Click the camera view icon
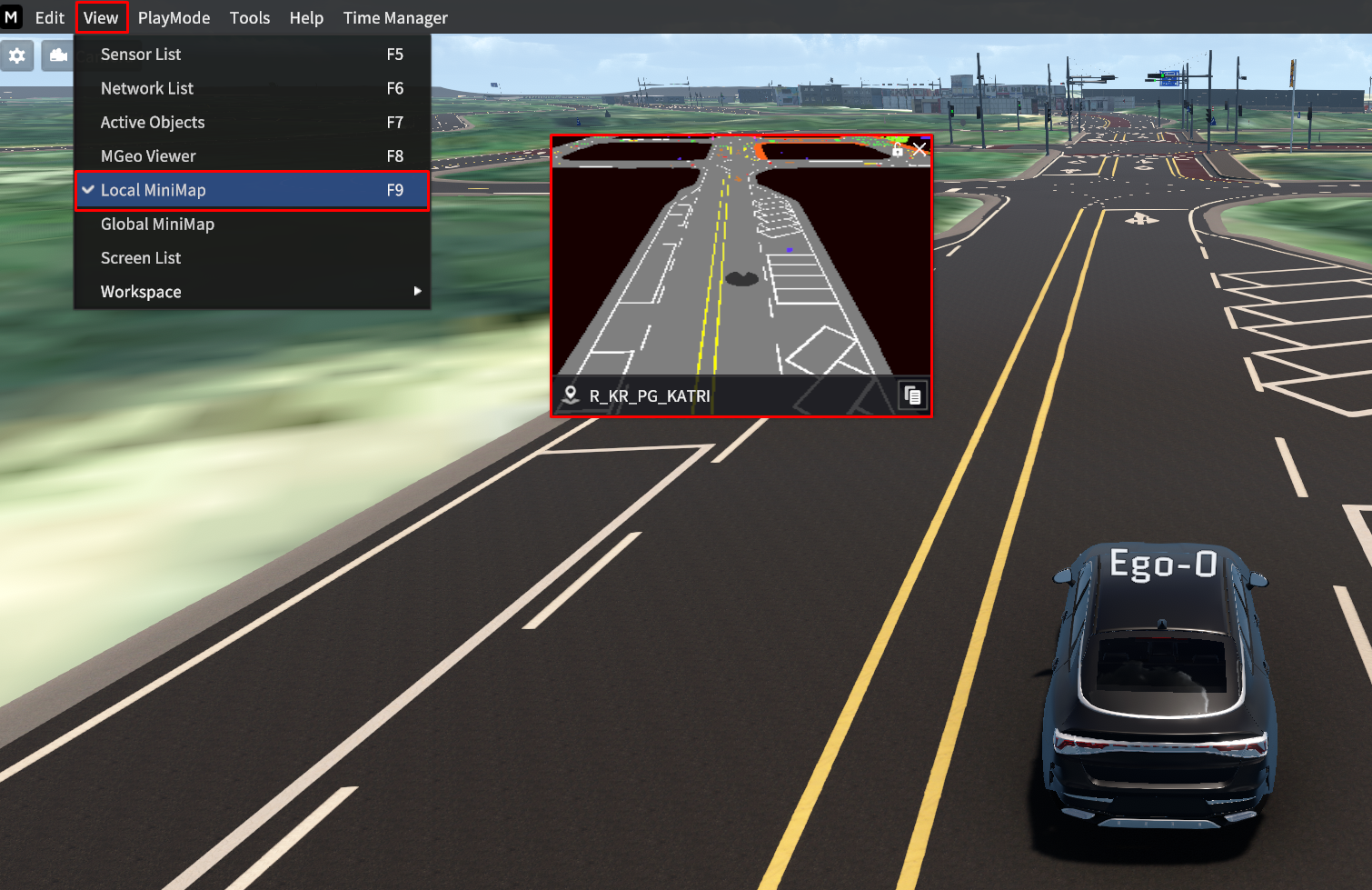 coord(58,55)
